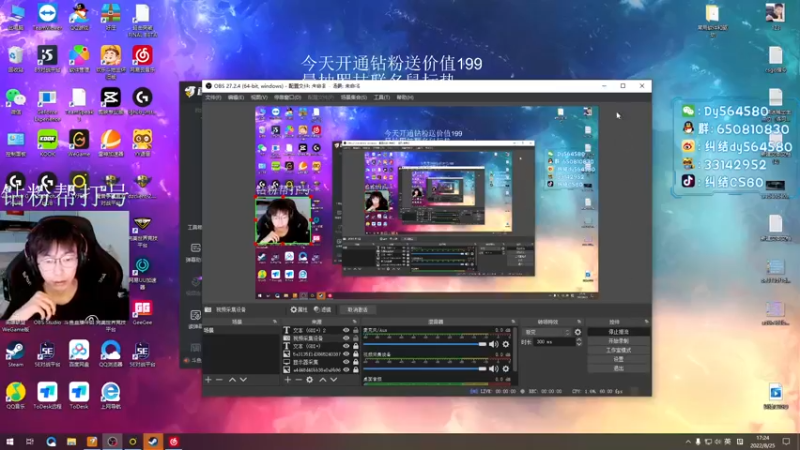
Task: Toggle lock on 视频采集设备 source
Action: click(356, 338)
